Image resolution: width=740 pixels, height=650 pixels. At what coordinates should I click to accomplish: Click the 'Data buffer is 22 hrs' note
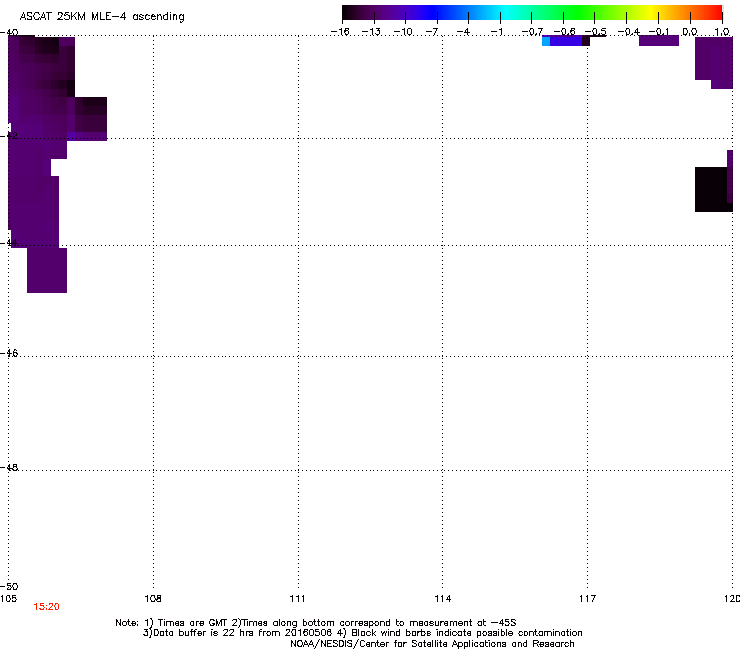click(x=362, y=633)
